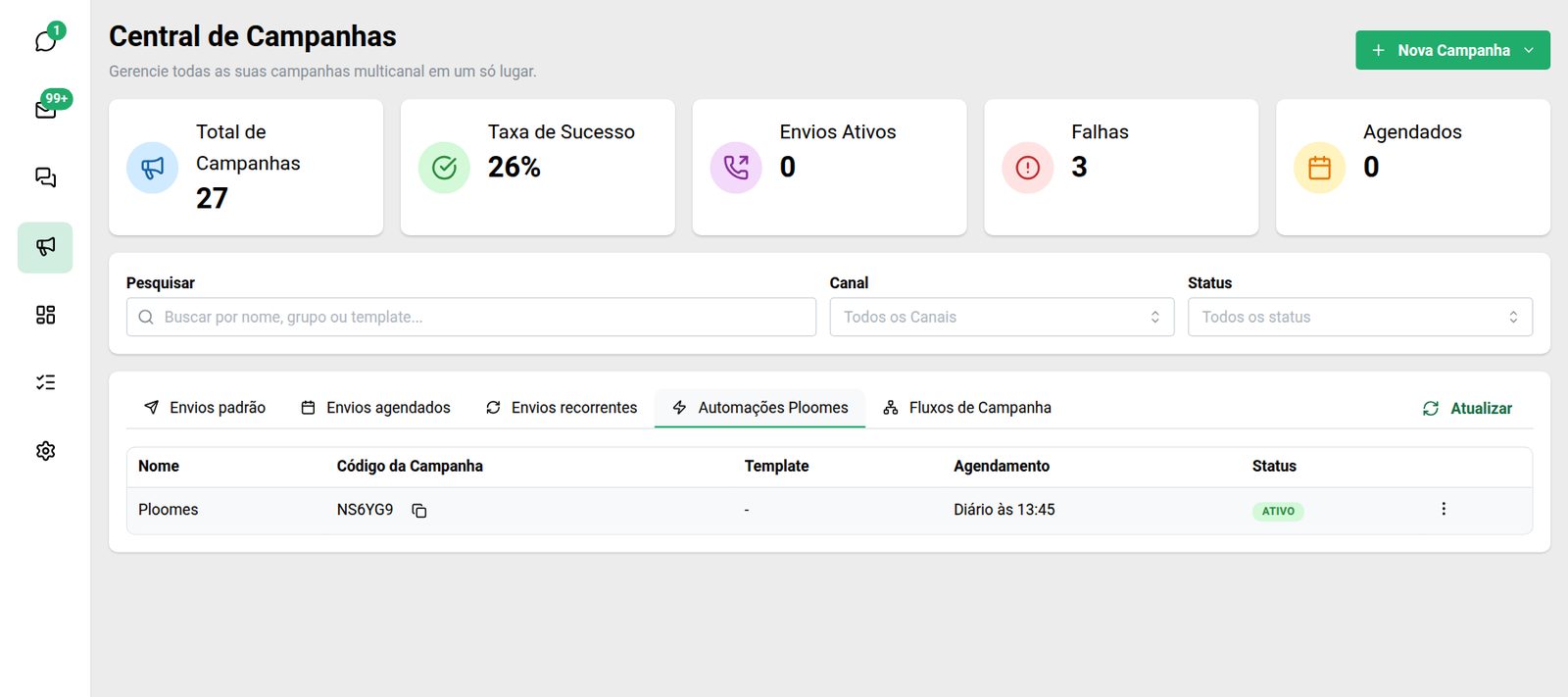Click the calendar icon in Agendados card

tap(1319, 168)
